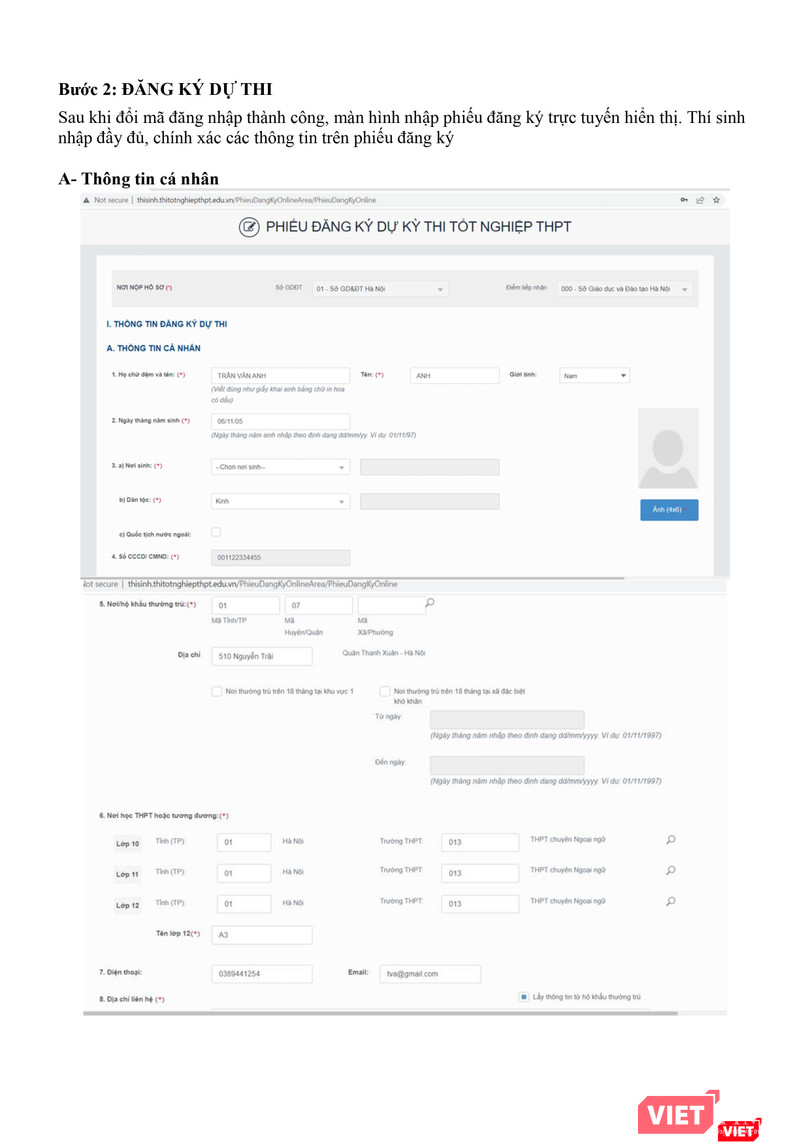The image size is (810, 1146).
Task: Open the Sở GDĐT dropdown
Action: (x=380, y=289)
